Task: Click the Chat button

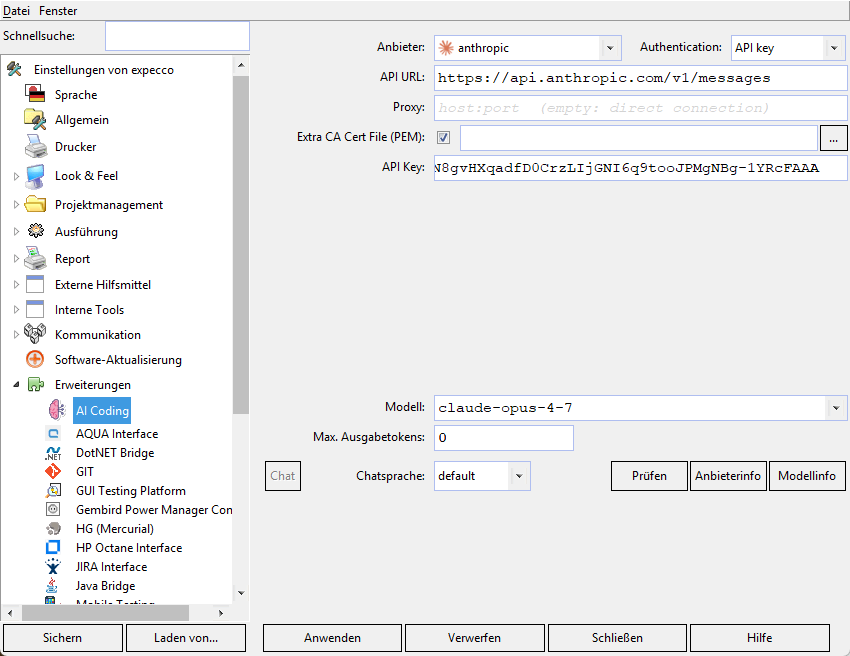Action: click(x=282, y=476)
